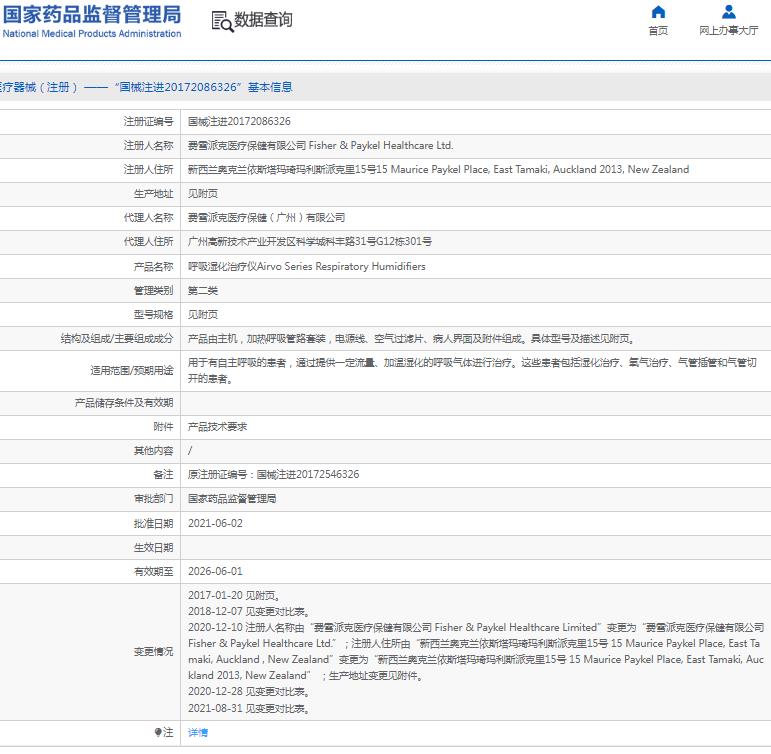Click the 型号规格 row label
771x754 pixels.
[153, 315]
